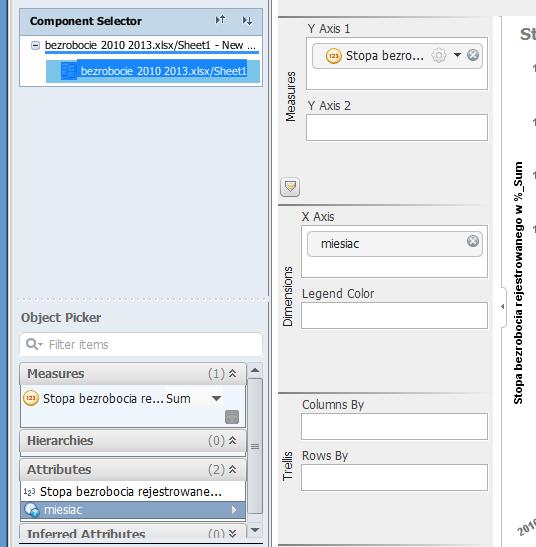Click the search magnifier icon in Filter items
This screenshot has width=536, height=547.
(x=34, y=344)
